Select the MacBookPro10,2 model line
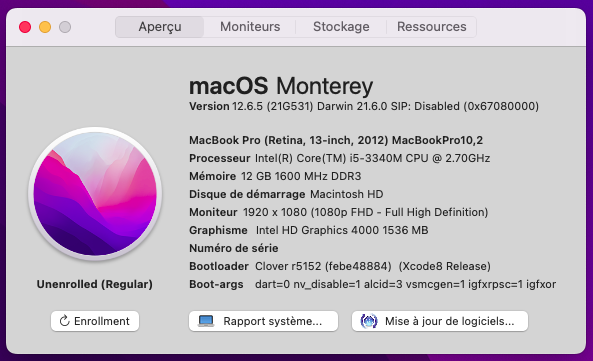593x361 pixels. [336, 140]
